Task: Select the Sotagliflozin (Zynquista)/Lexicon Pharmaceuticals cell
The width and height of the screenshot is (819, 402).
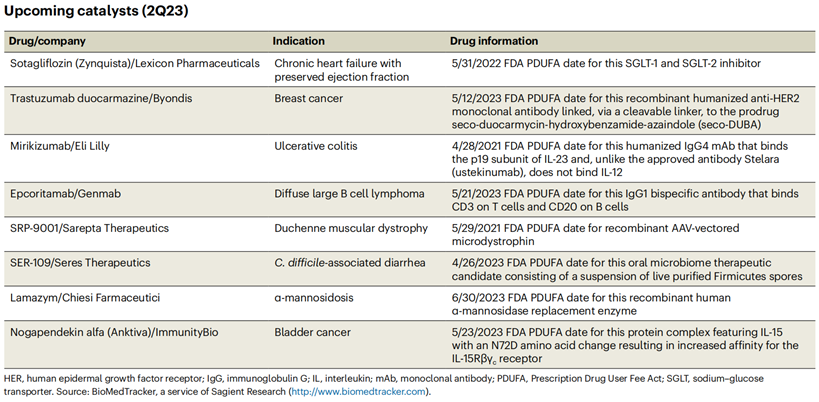Action: click(x=133, y=63)
